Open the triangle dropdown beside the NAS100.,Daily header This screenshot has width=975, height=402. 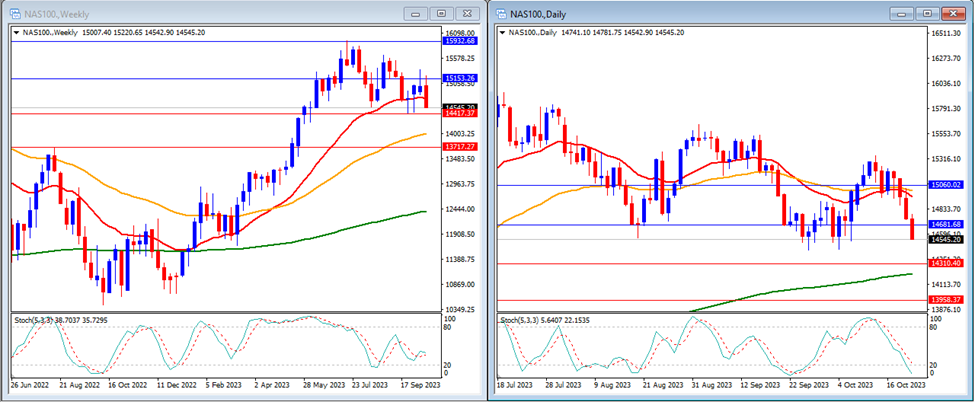[502, 32]
